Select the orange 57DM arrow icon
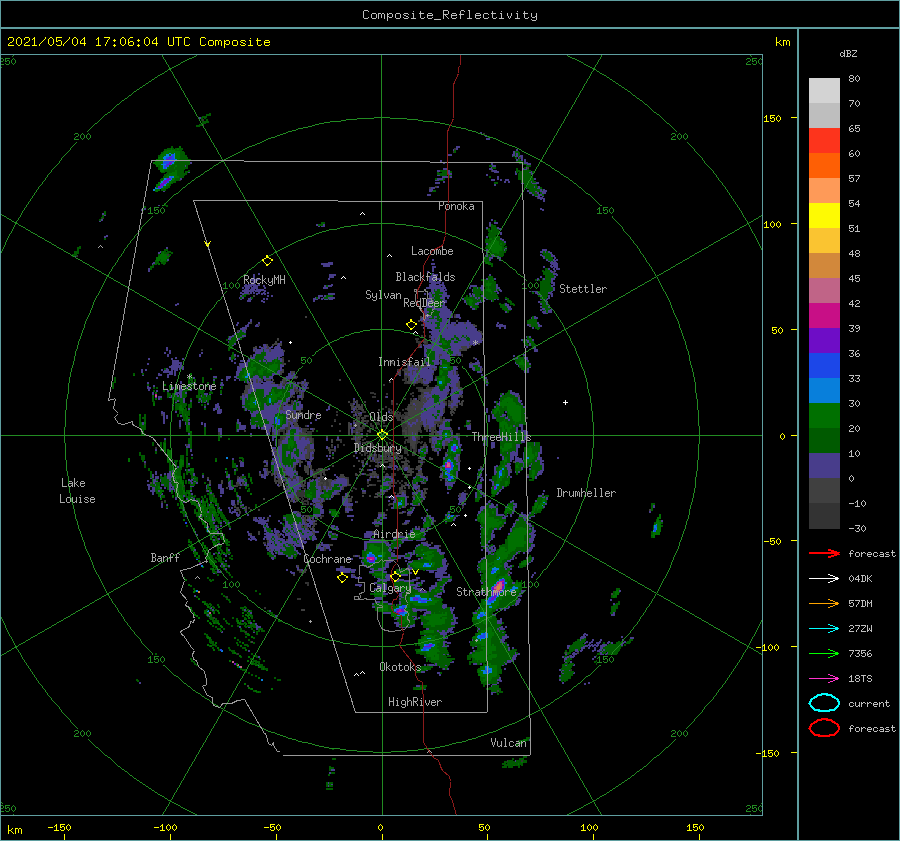The image size is (900, 841). point(824,603)
